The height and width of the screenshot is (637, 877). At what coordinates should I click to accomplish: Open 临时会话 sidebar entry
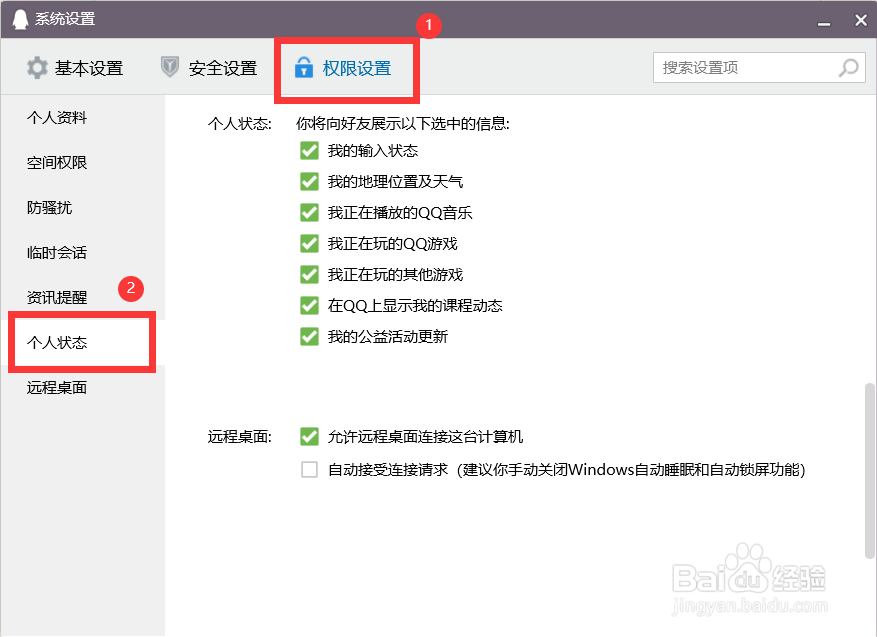tap(57, 252)
